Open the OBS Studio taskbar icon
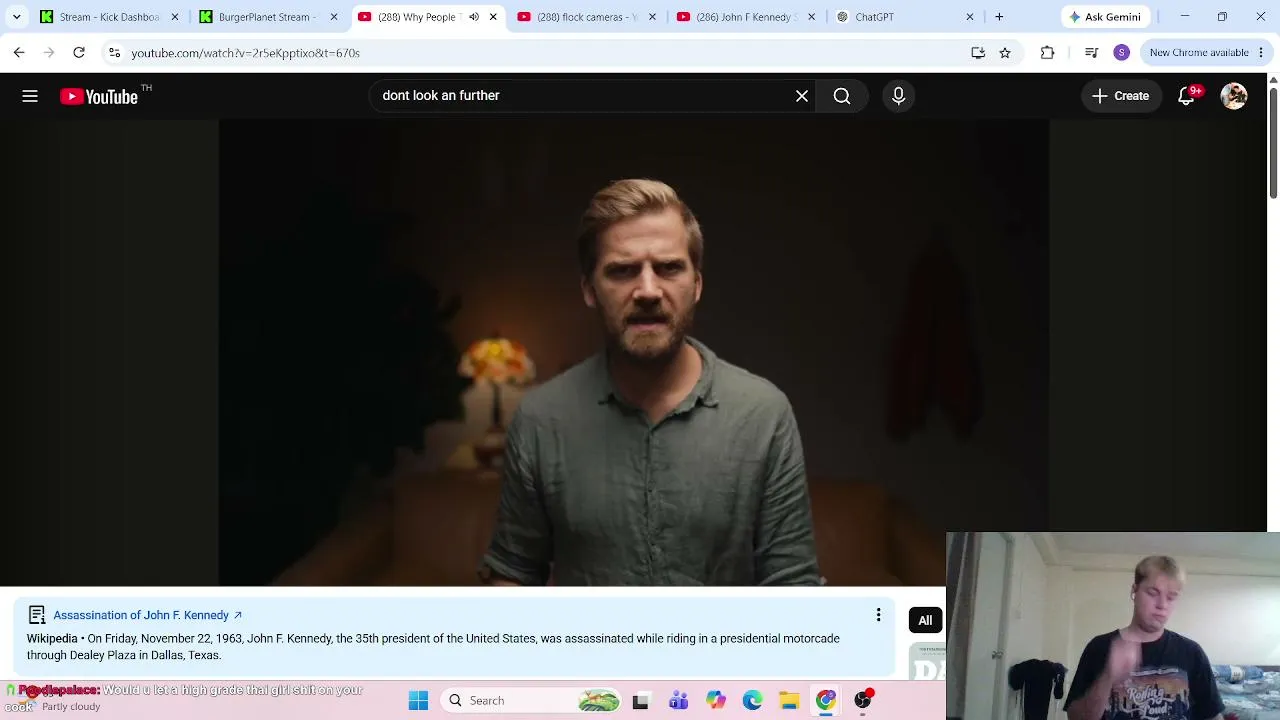Image resolution: width=1280 pixels, height=720 pixels. pyautogui.click(x=863, y=701)
